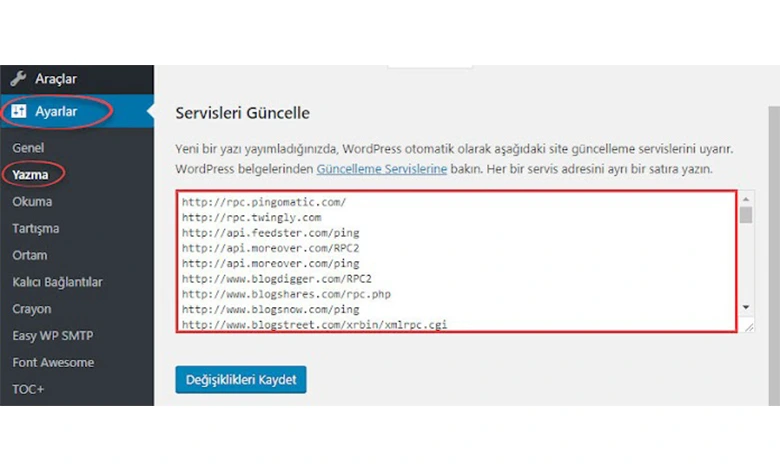This screenshot has height=470, width=780.
Task: Click inside the update services textarea
Action: pos(456,261)
